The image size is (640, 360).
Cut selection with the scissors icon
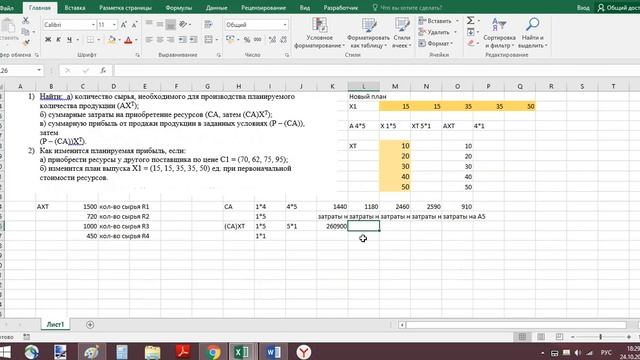[x=25, y=21]
